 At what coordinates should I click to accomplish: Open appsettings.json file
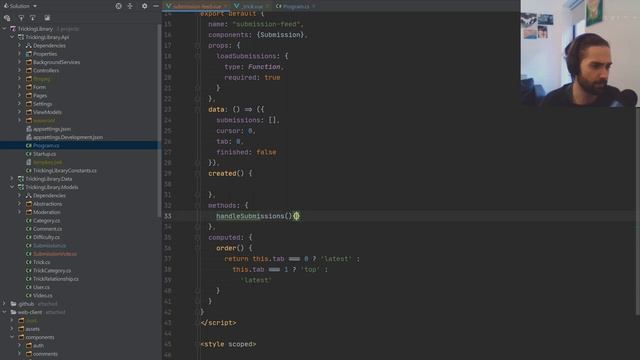(52, 129)
